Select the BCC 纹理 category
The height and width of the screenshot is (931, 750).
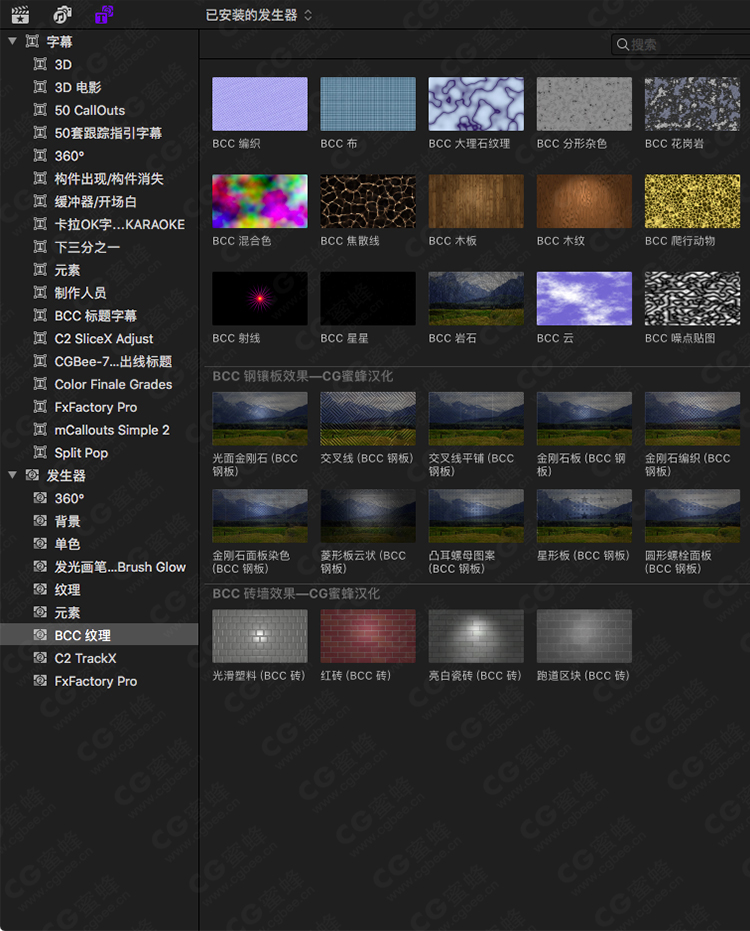click(x=99, y=635)
